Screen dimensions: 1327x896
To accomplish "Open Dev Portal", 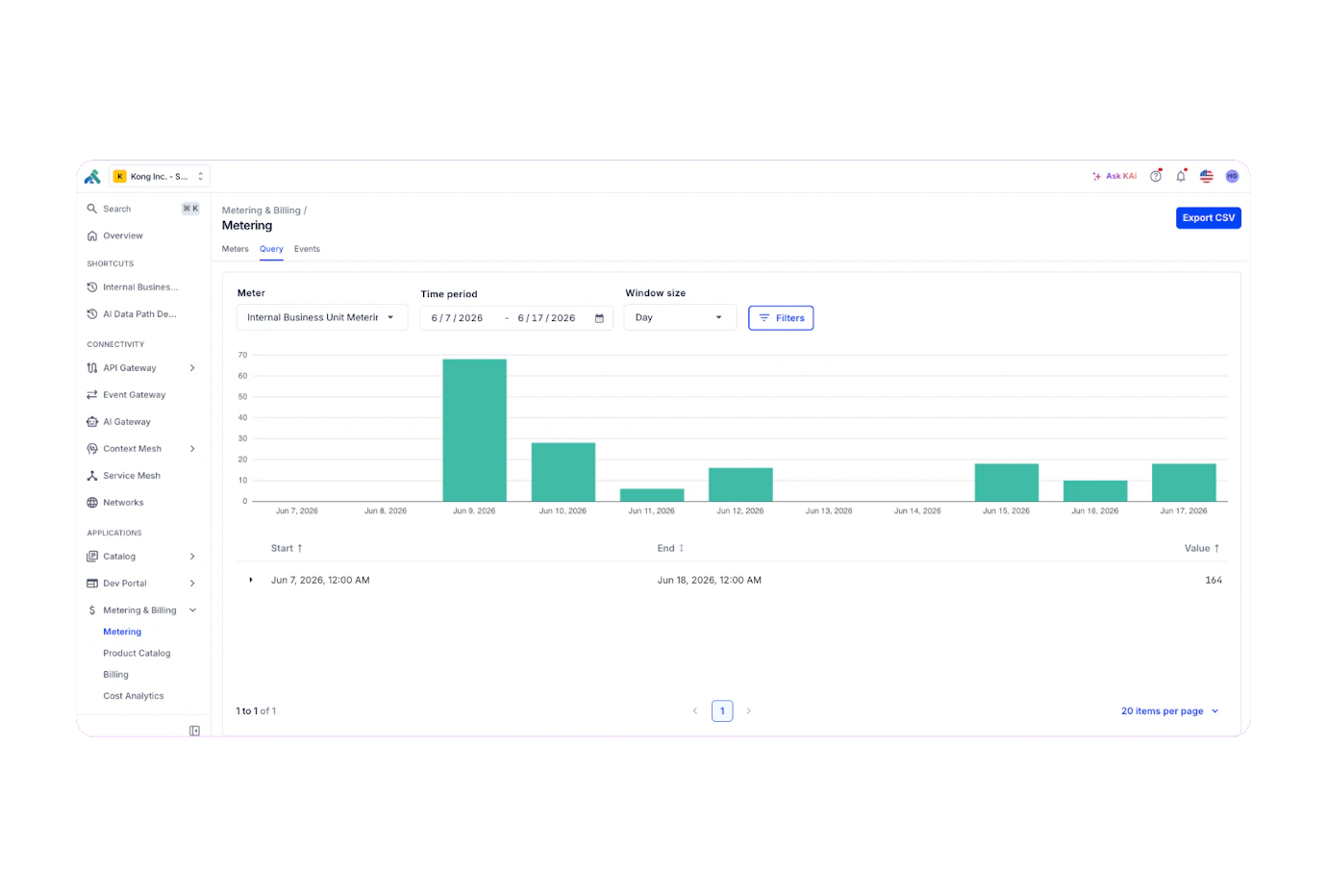I will pyautogui.click(x=125, y=584).
